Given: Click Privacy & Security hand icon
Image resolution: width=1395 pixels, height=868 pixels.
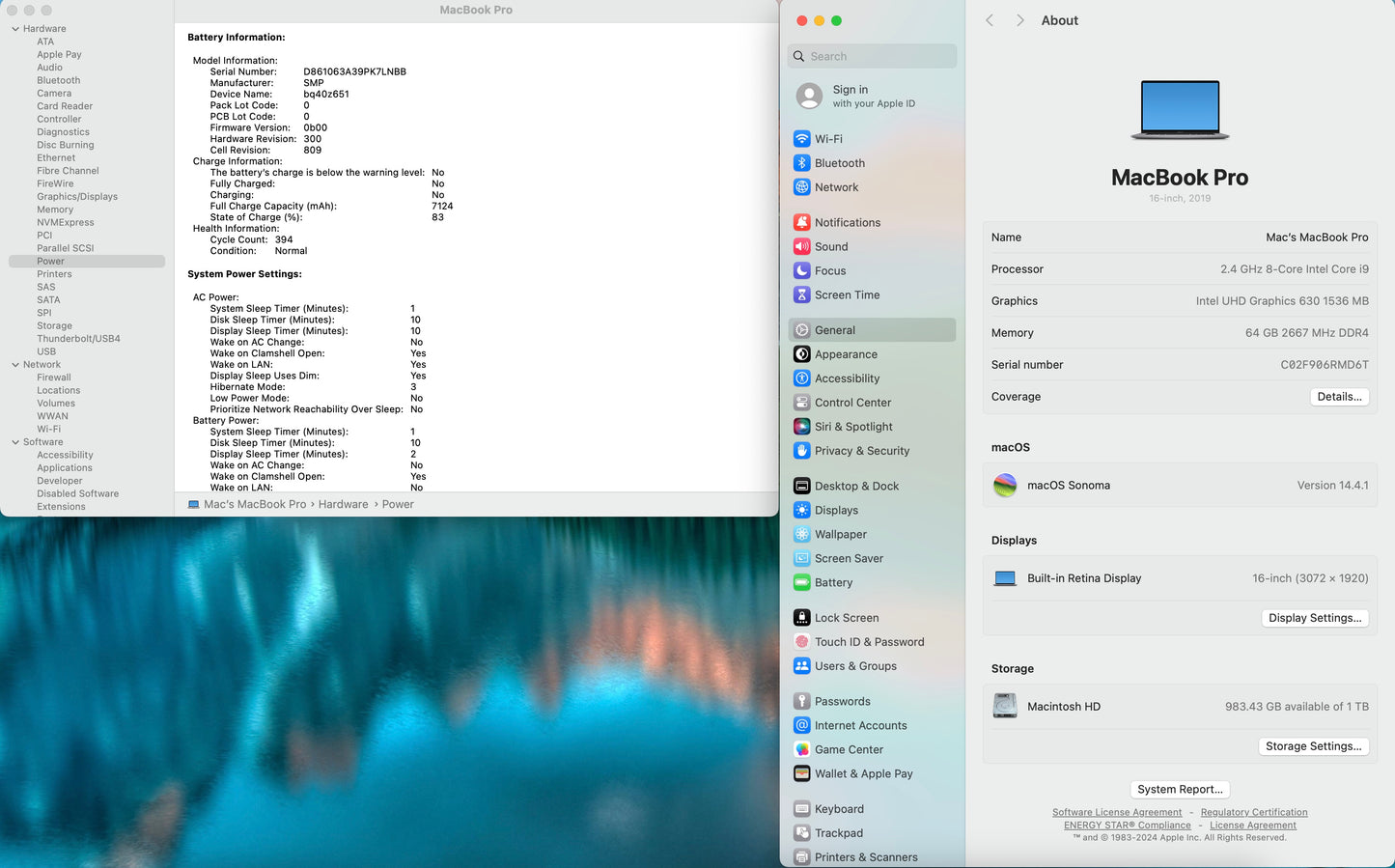Looking at the screenshot, I should (801, 451).
